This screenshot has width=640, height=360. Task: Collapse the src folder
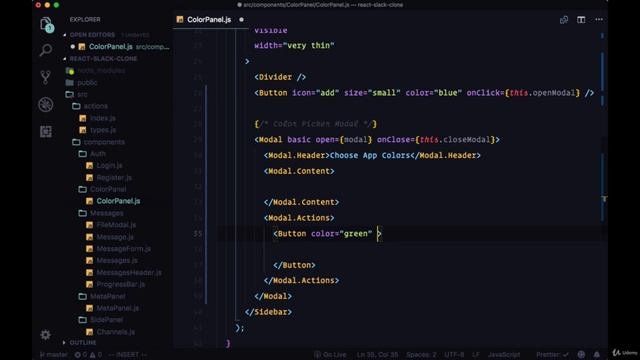82,94
